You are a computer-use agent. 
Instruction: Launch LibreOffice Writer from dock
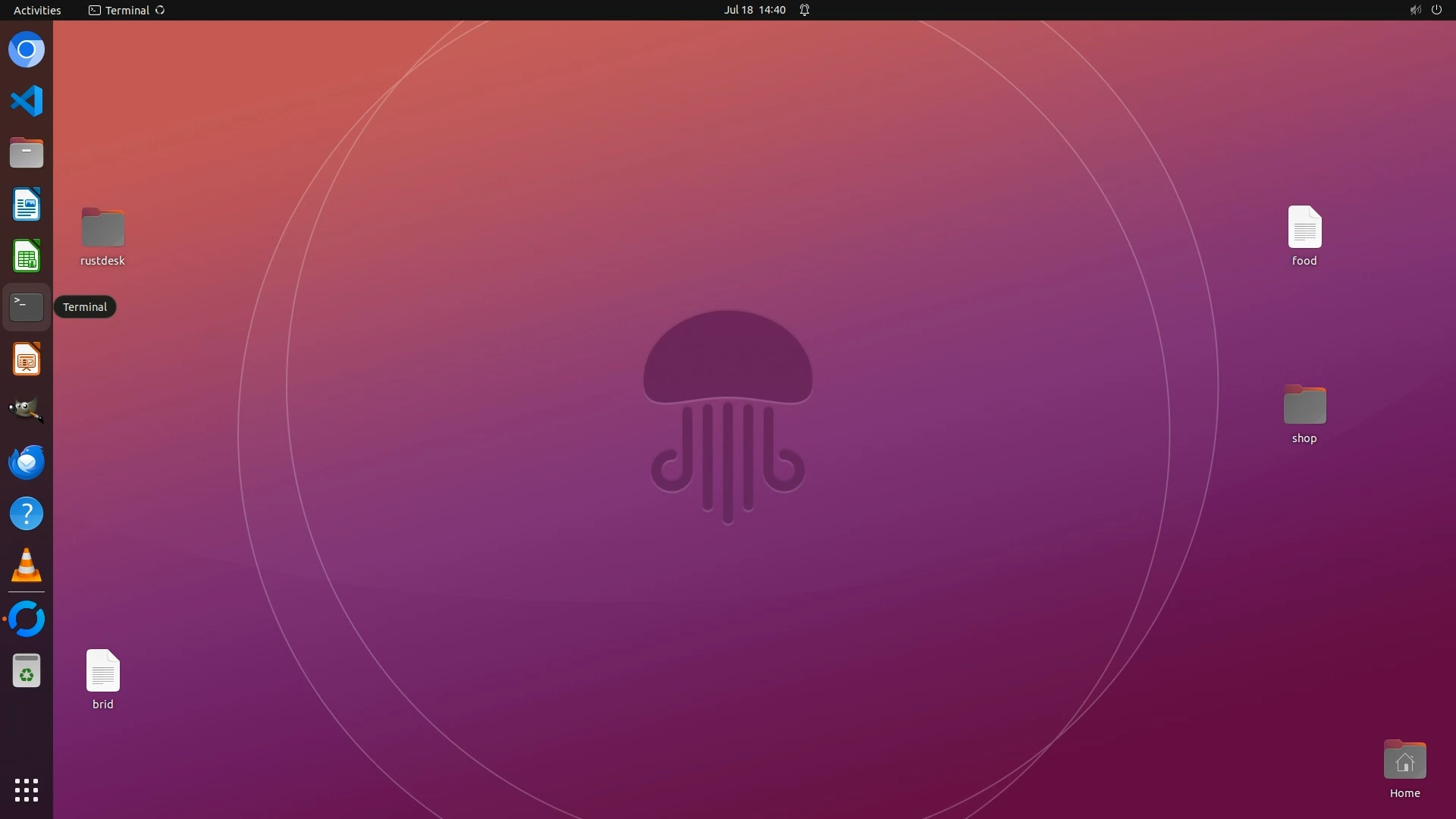tap(27, 205)
